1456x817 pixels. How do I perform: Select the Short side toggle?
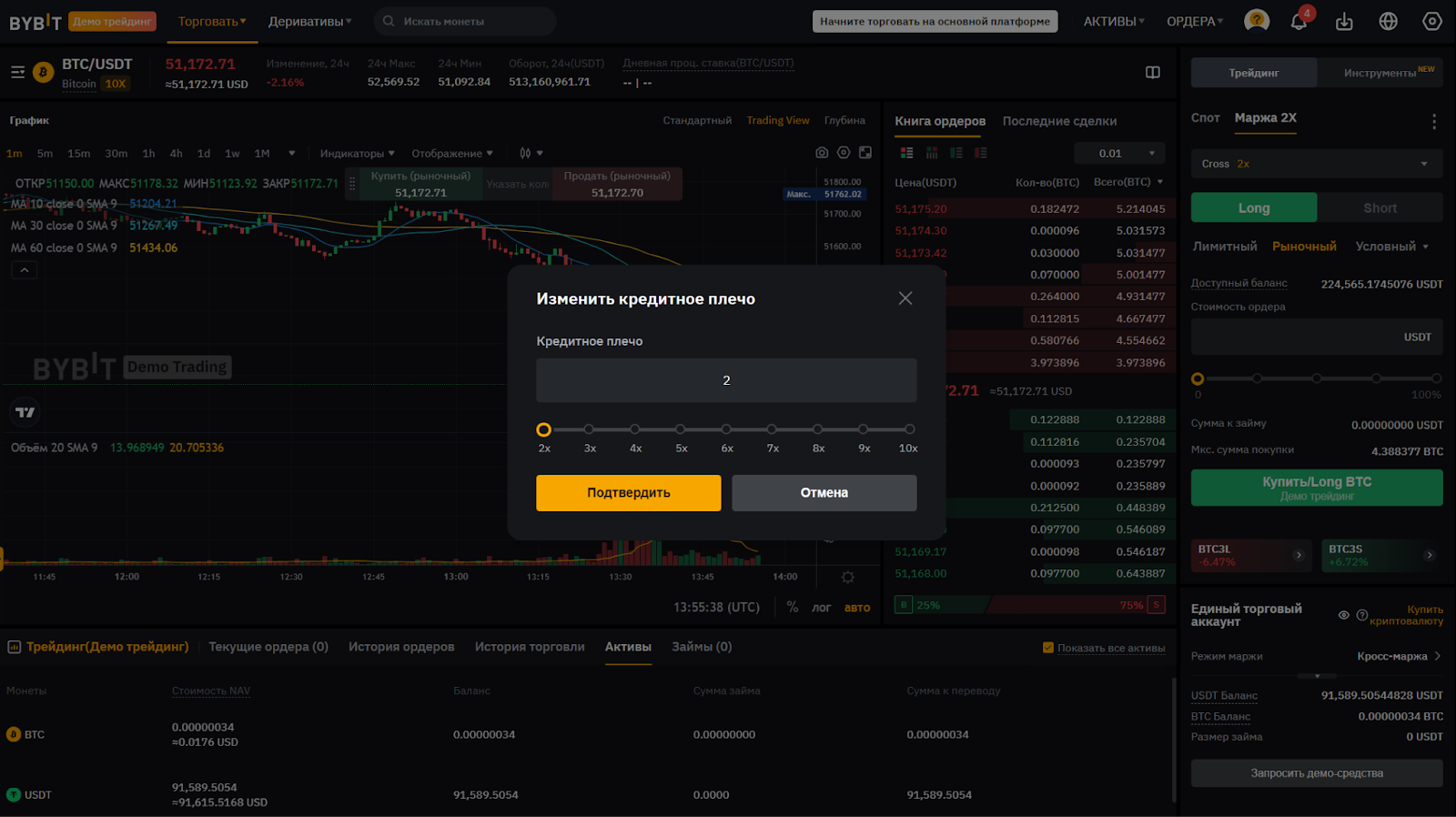tap(1380, 207)
